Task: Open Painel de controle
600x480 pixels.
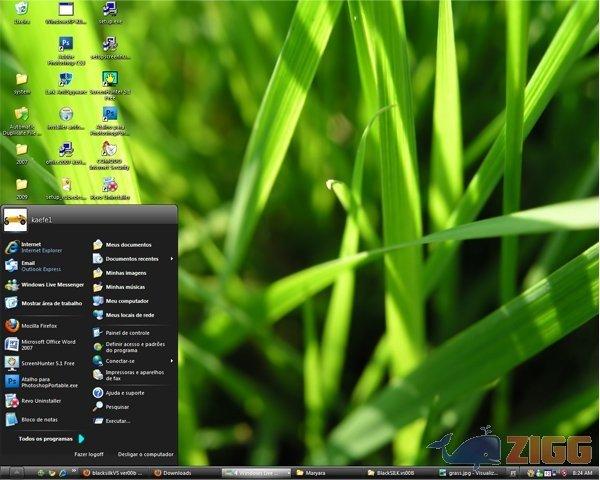Action: (125, 332)
